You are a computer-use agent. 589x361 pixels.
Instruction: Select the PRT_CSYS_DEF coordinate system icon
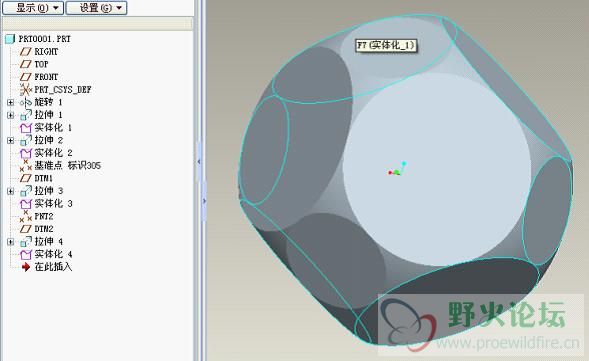(26, 89)
